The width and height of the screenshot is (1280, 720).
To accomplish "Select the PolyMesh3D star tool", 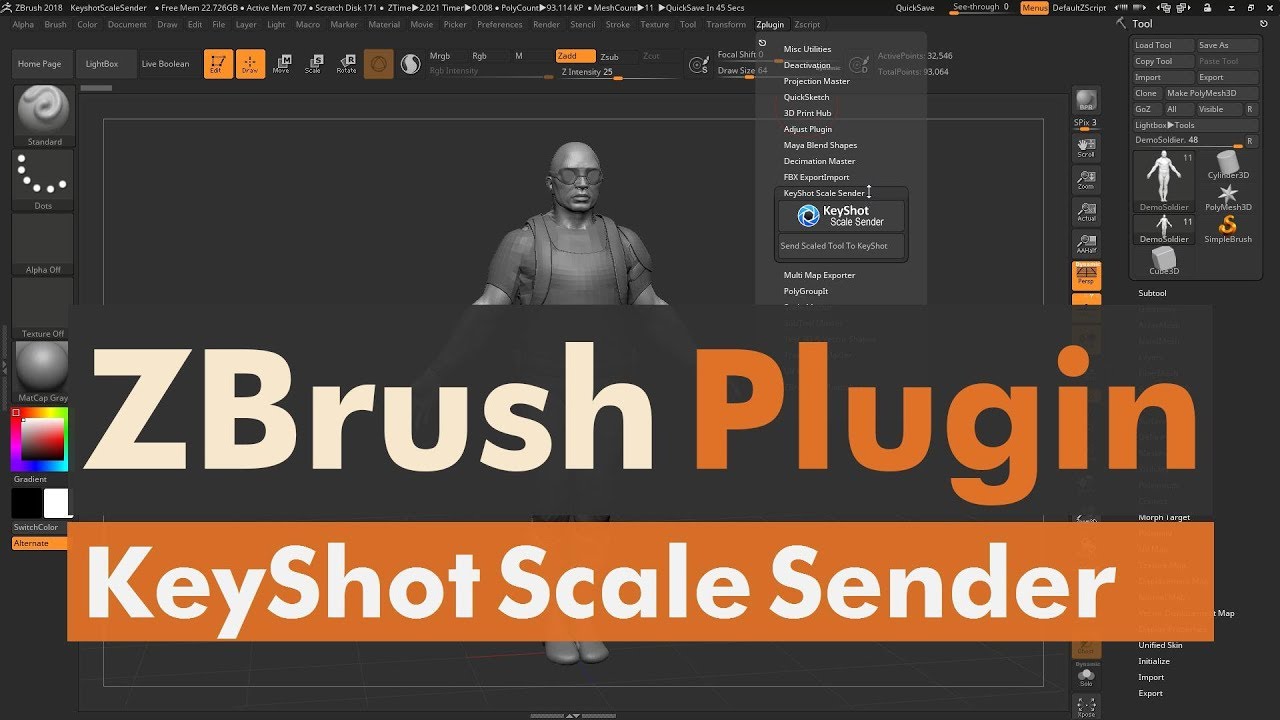I will point(1228,197).
